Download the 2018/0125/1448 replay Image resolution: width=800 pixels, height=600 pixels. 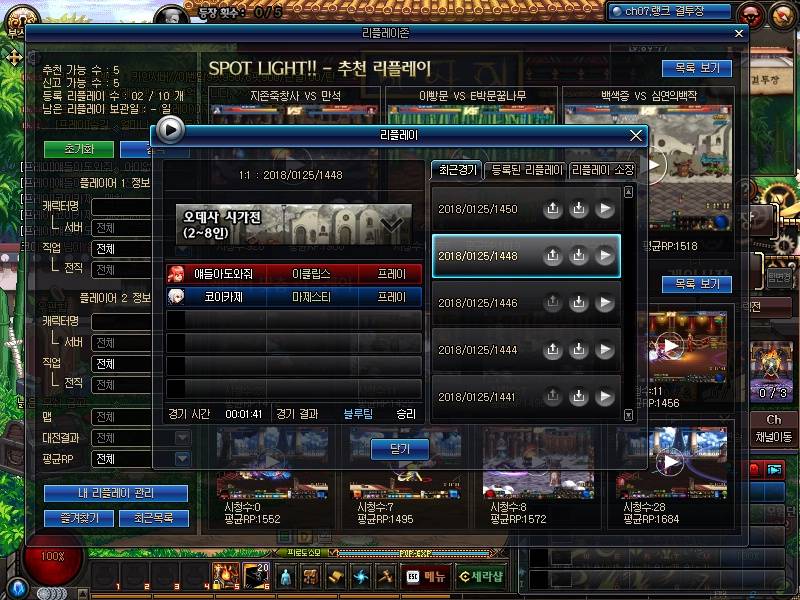578,256
